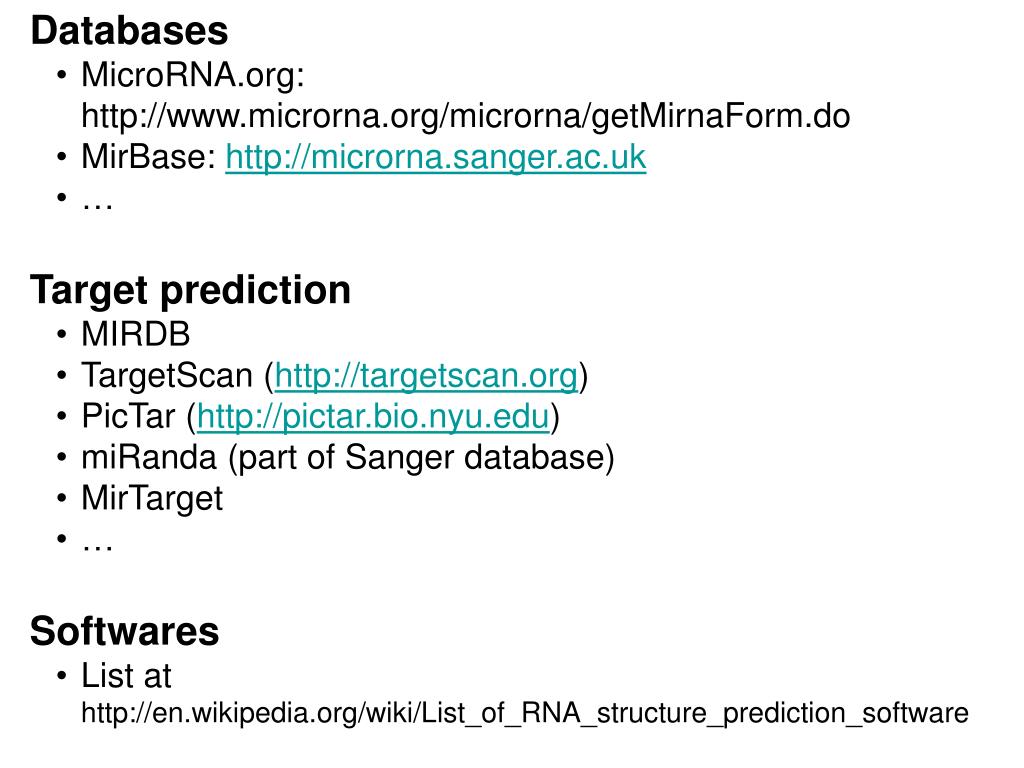Screen dimensions: 1024x768
Task: Click the MirBase label text
Action: click(148, 157)
